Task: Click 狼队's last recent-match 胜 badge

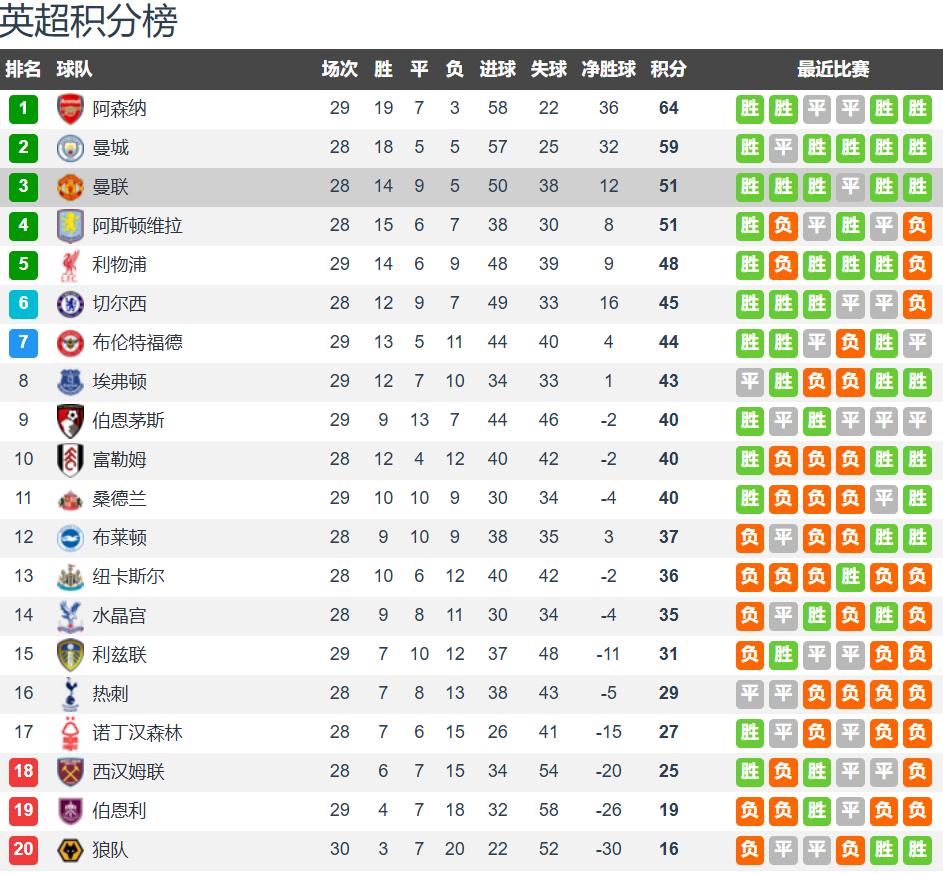Action: [x=917, y=849]
